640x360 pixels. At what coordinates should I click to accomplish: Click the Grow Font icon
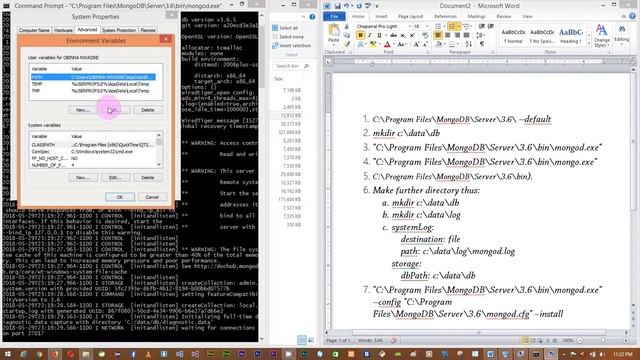pyautogui.click(x=416, y=44)
